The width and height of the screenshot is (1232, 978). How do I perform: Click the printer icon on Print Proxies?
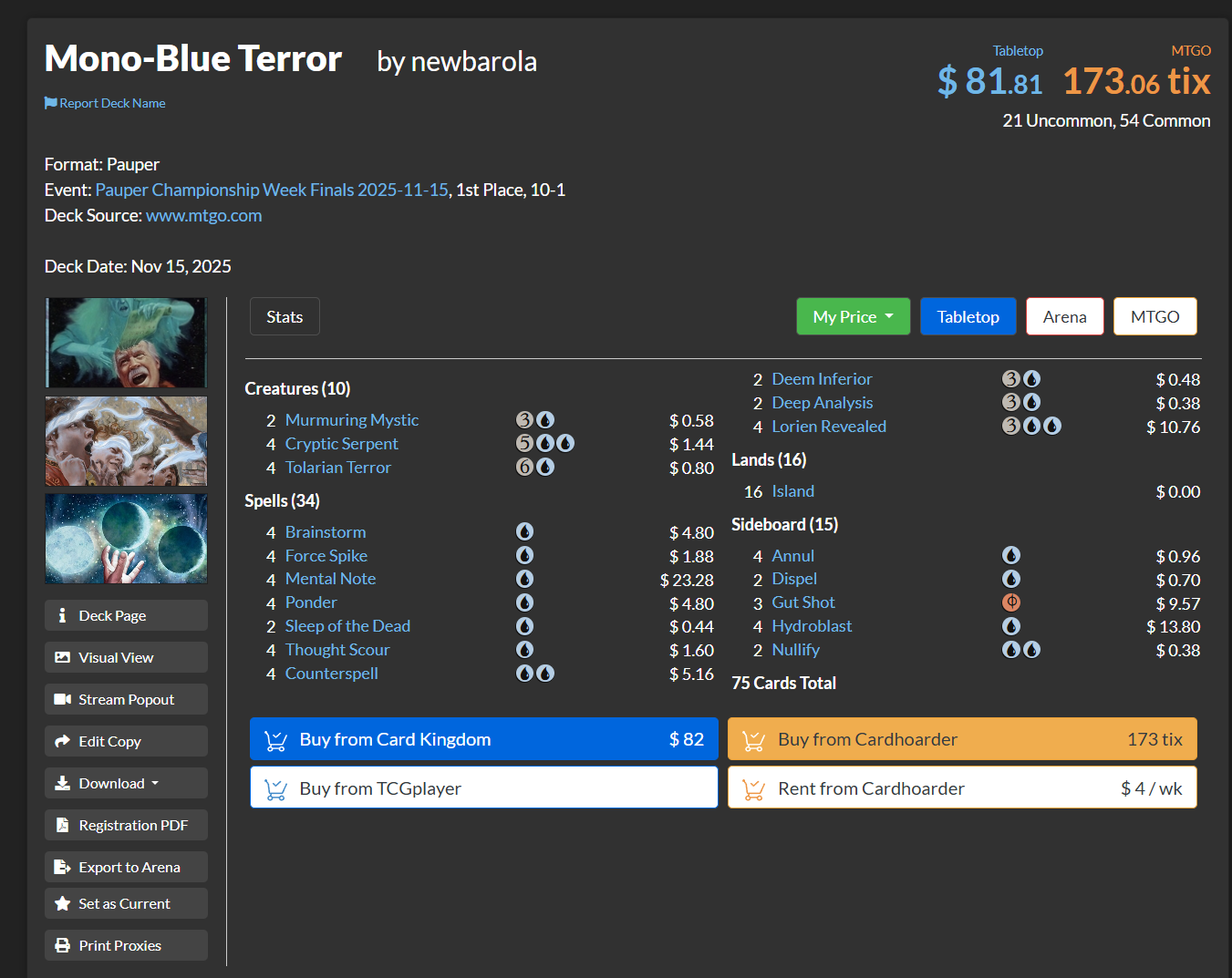tap(62, 945)
